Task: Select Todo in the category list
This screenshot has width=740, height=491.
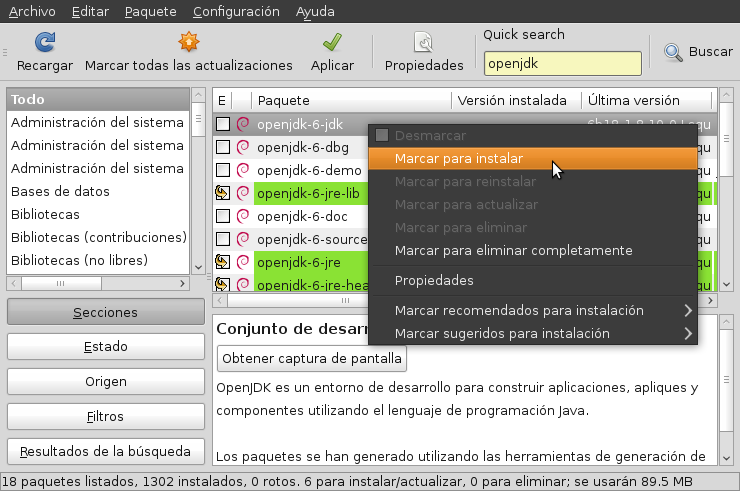Action: click(x=98, y=99)
